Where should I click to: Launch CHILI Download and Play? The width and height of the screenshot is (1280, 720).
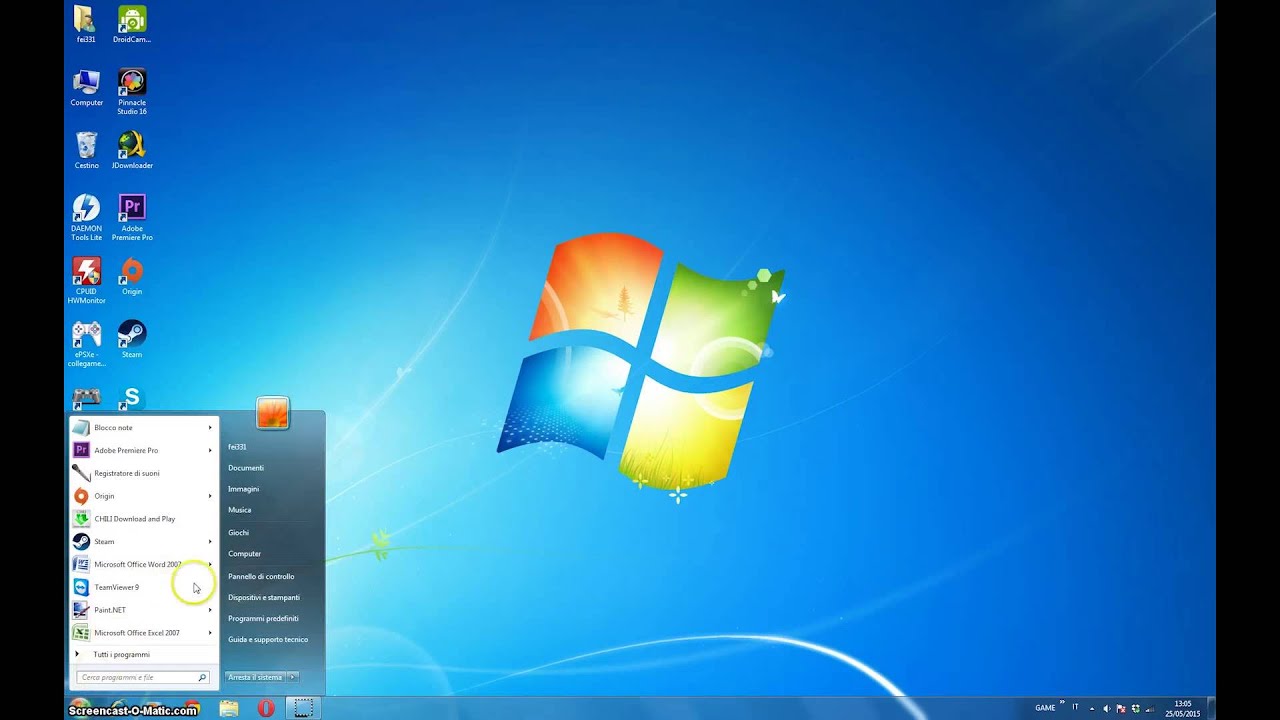(x=145, y=519)
